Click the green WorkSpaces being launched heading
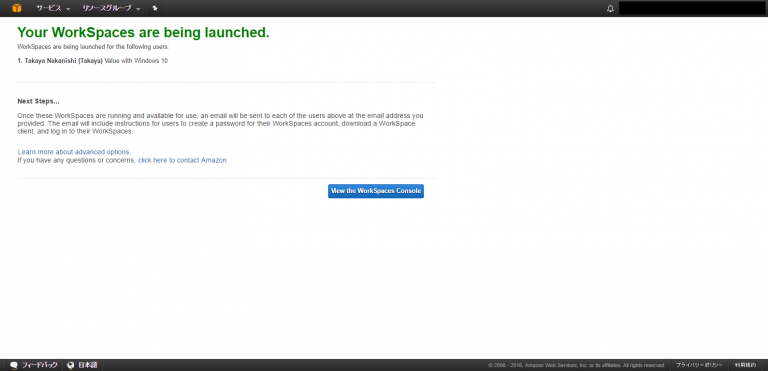 tap(144, 32)
